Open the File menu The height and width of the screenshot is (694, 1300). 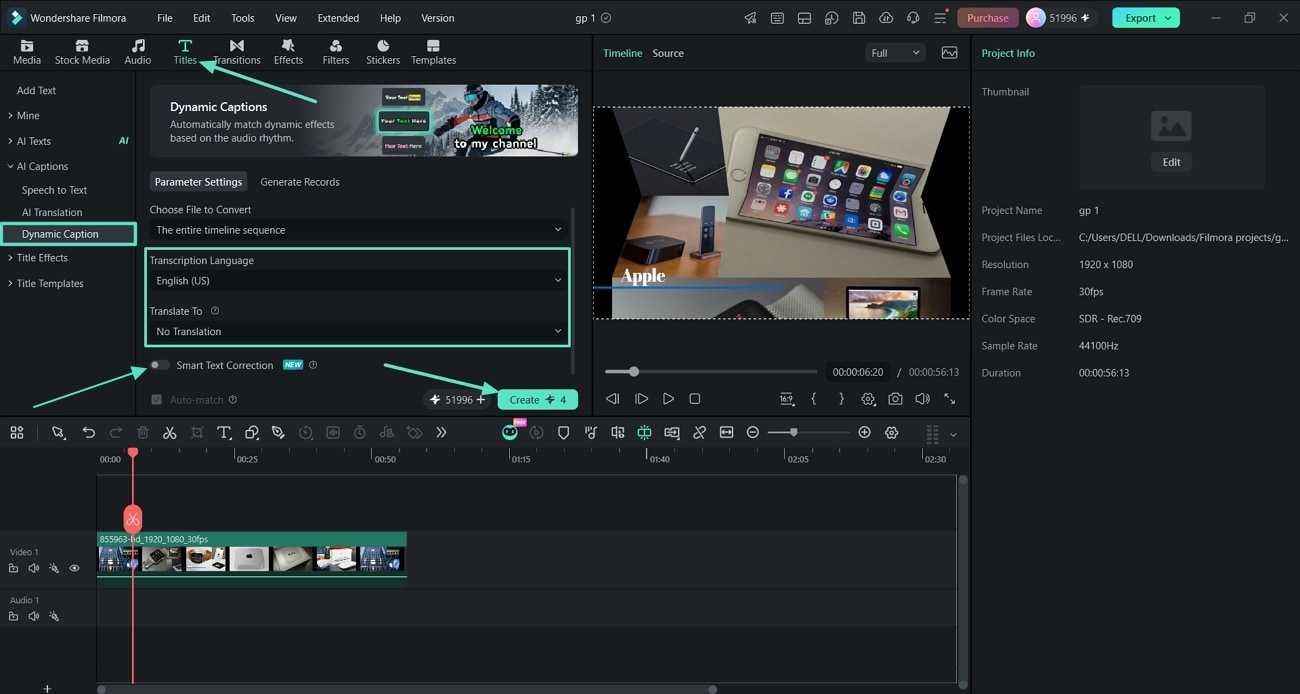point(165,18)
